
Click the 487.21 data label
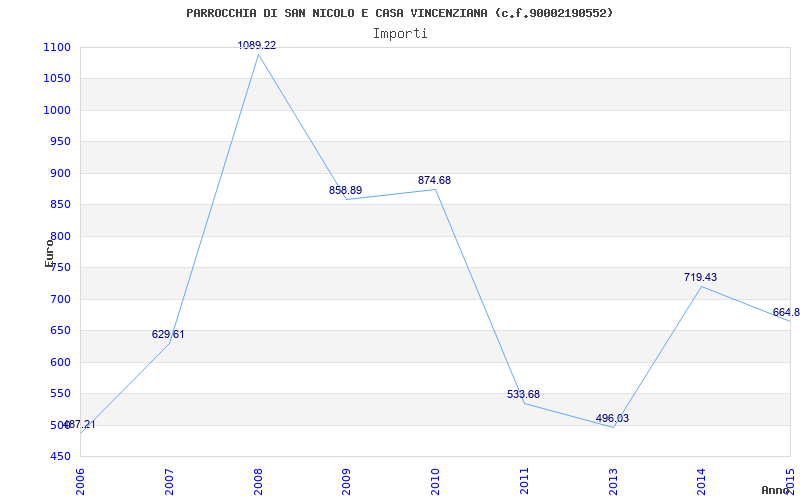[x=80, y=424]
